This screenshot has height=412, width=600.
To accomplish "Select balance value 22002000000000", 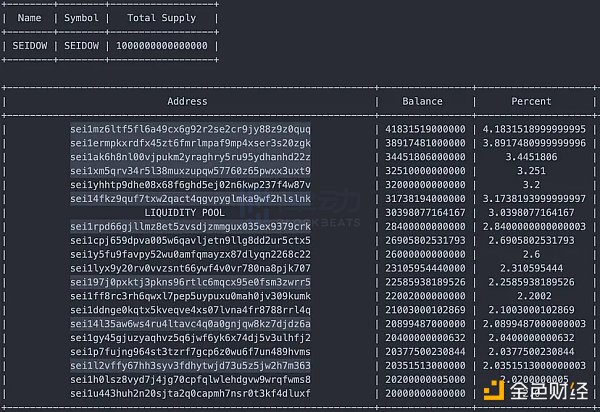I will (x=425, y=296).
